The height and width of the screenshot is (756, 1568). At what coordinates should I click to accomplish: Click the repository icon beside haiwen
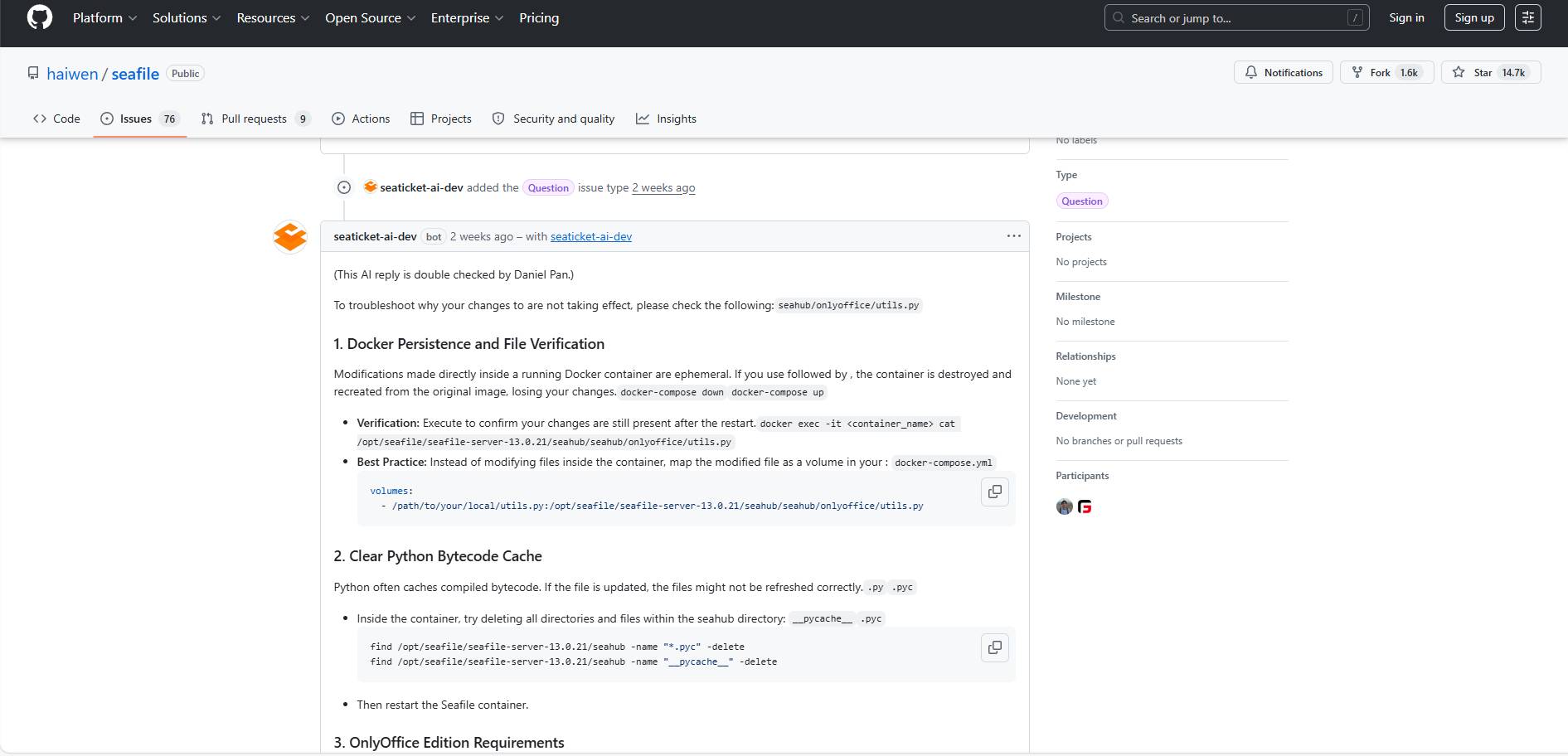click(33, 74)
